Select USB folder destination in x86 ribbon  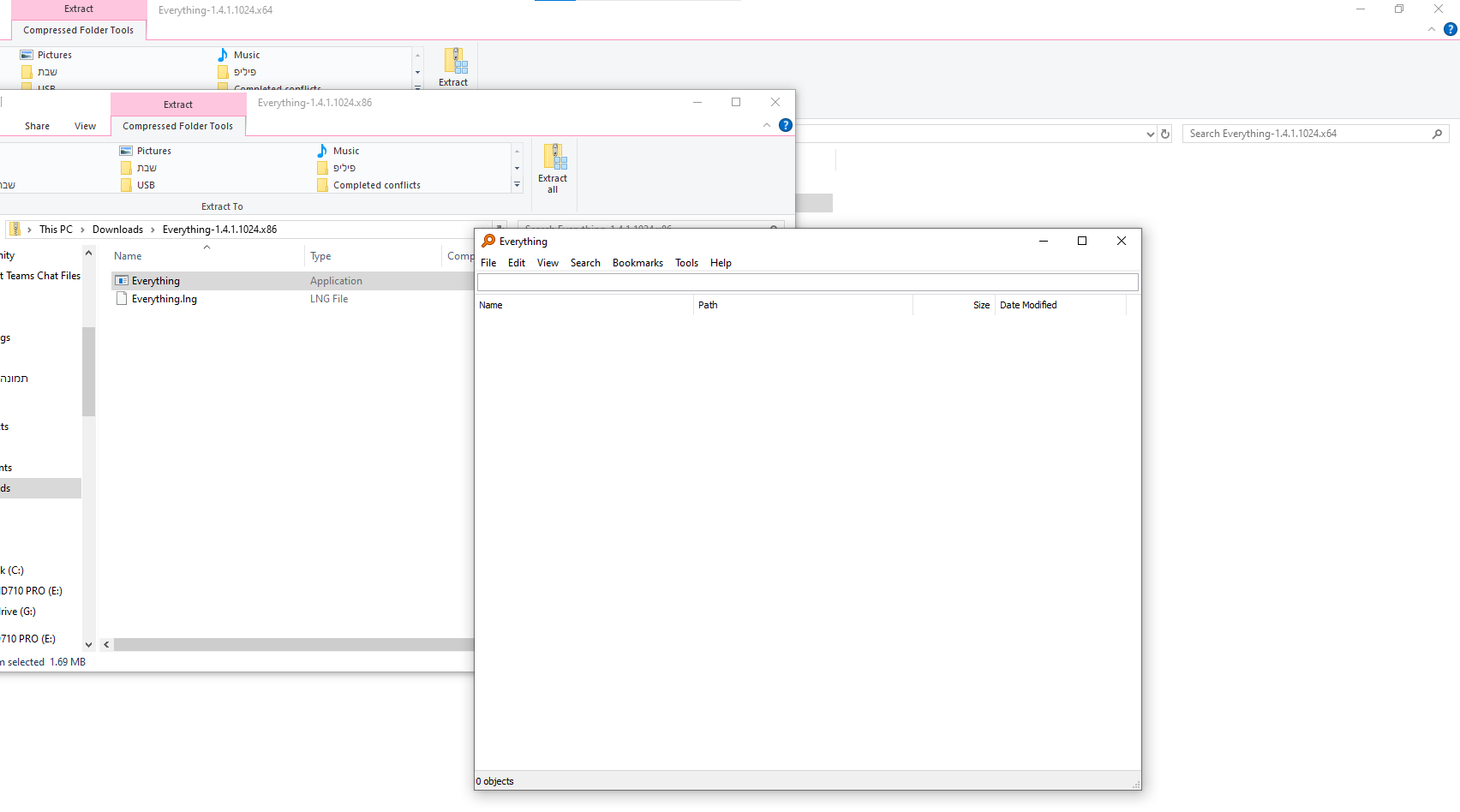tap(138, 185)
